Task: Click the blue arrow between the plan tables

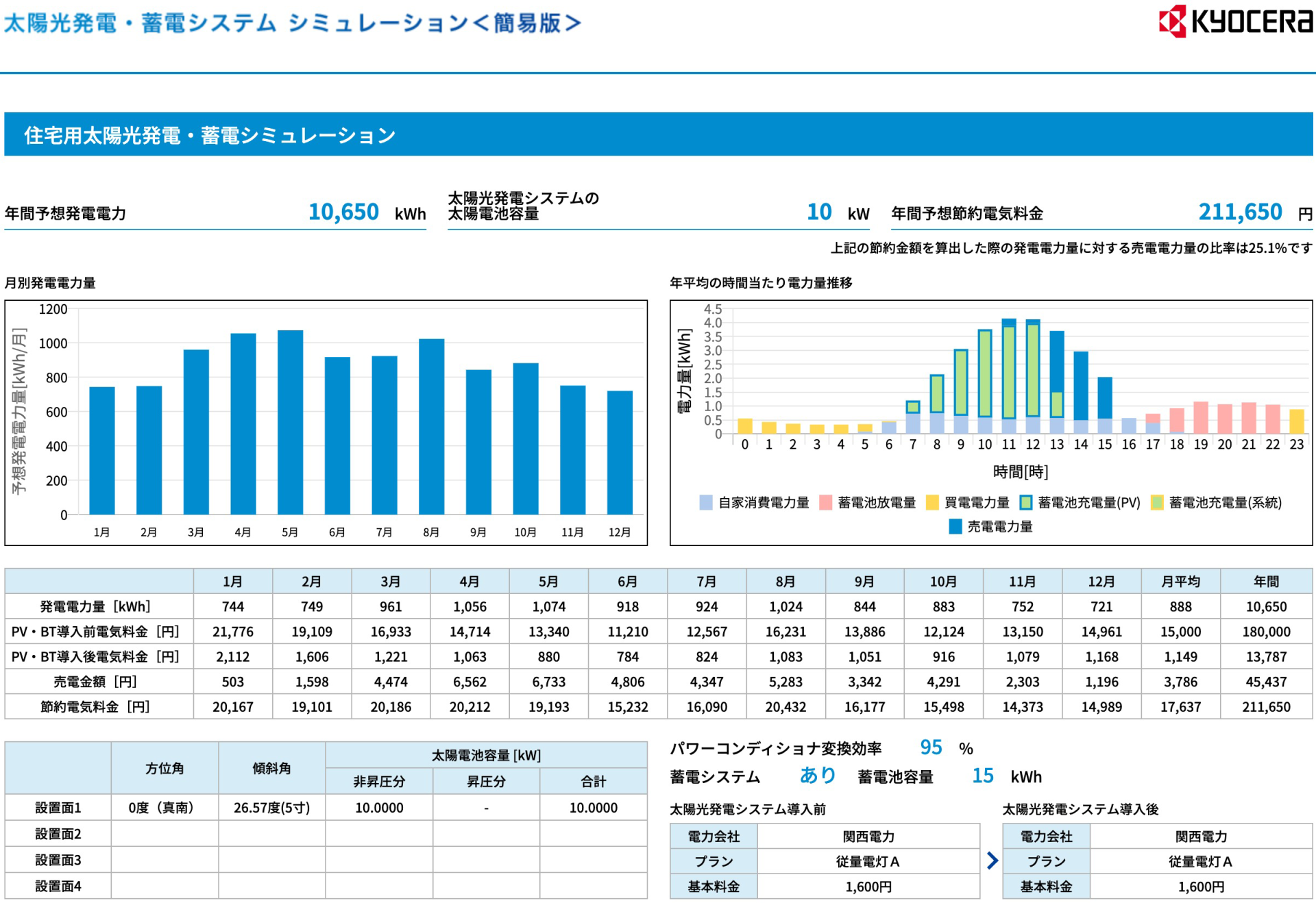Action: pos(992,861)
